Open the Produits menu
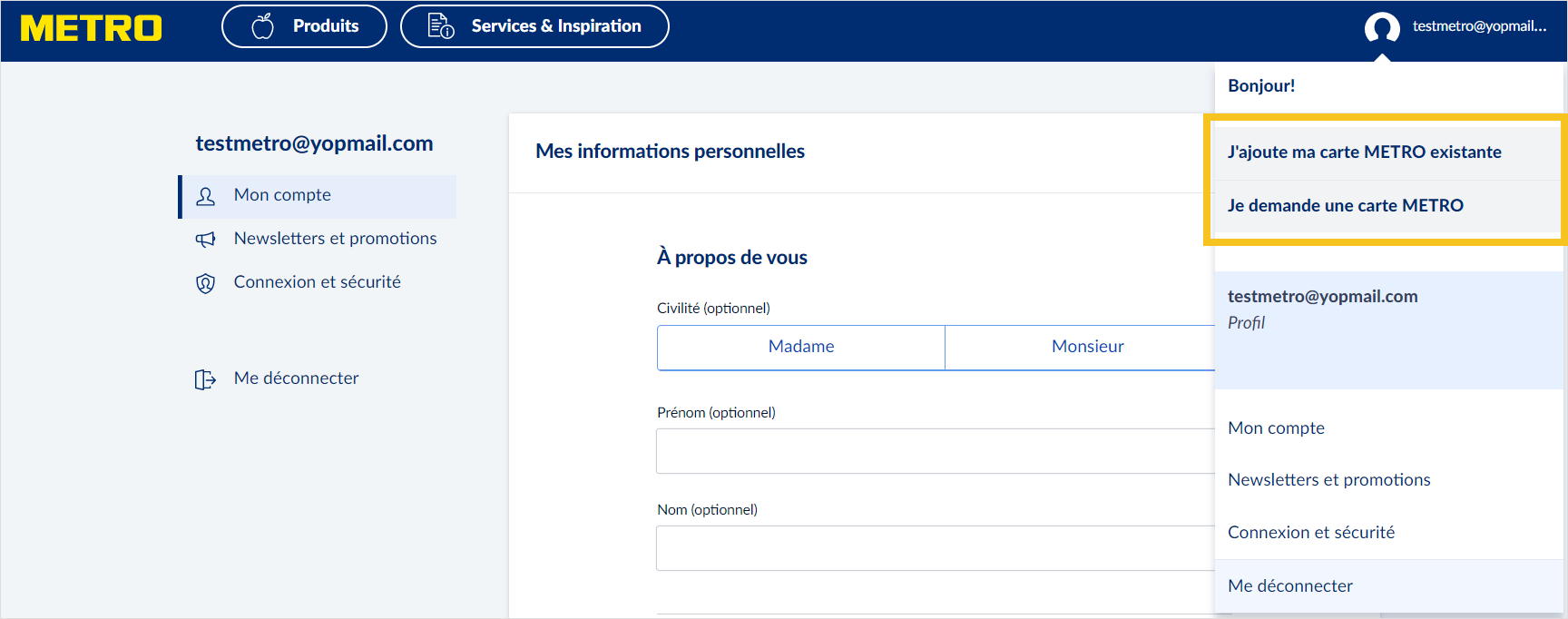This screenshot has height=619, width=1568. click(304, 26)
